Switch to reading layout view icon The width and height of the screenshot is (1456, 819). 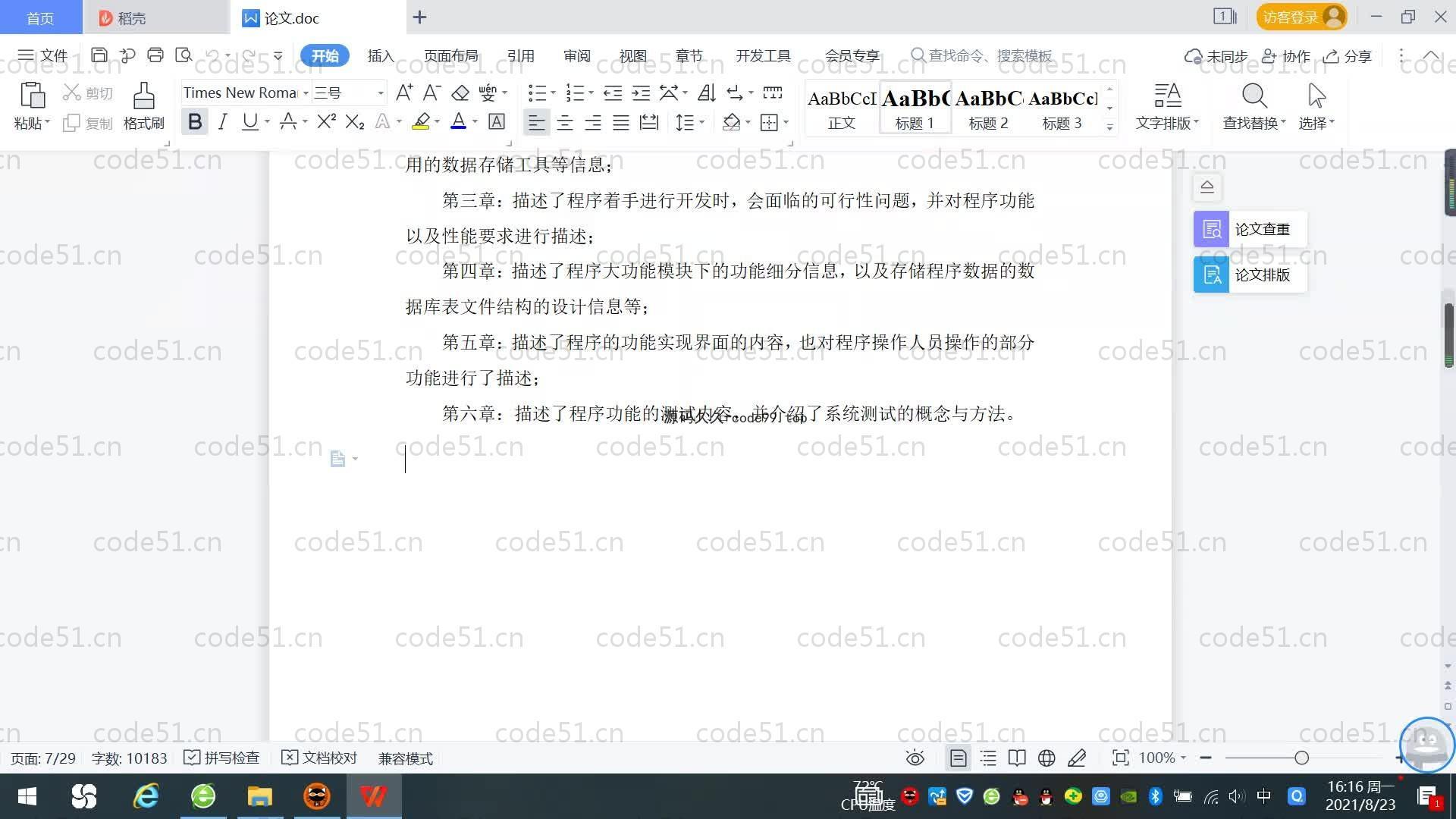[1017, 758]
